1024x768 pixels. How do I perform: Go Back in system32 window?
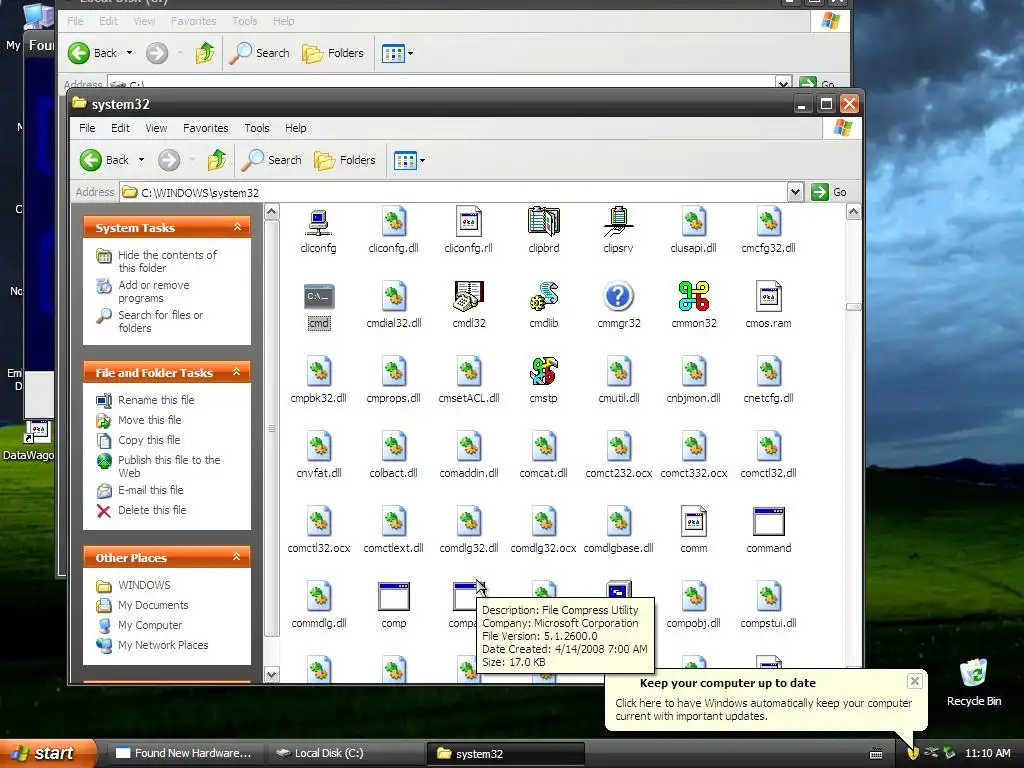(x=104, y=160)
